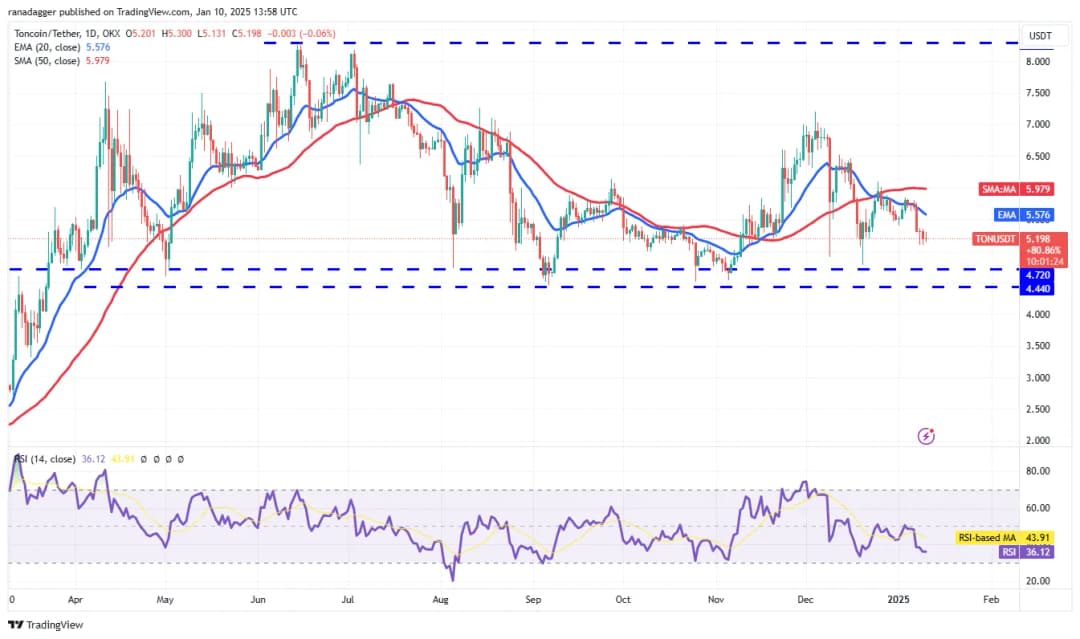
Task: Click the Aug label on time axis
Action: (x=442, y=598)
